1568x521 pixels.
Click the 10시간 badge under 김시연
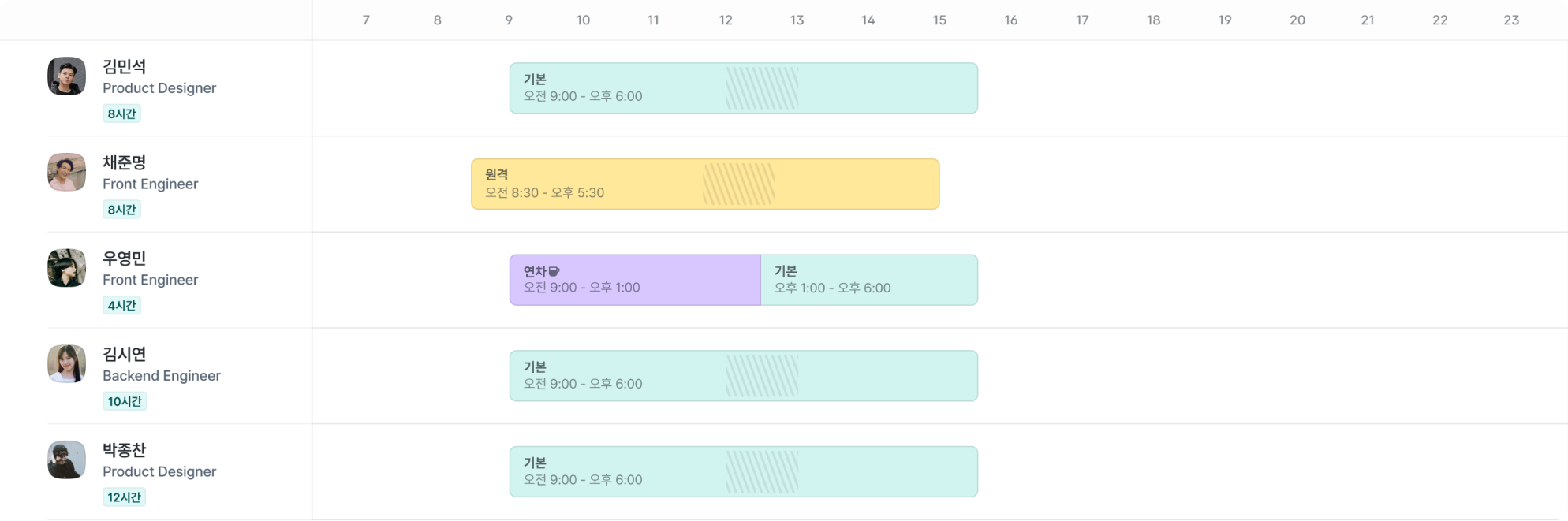pyautogui.click(x=125, y=401)
